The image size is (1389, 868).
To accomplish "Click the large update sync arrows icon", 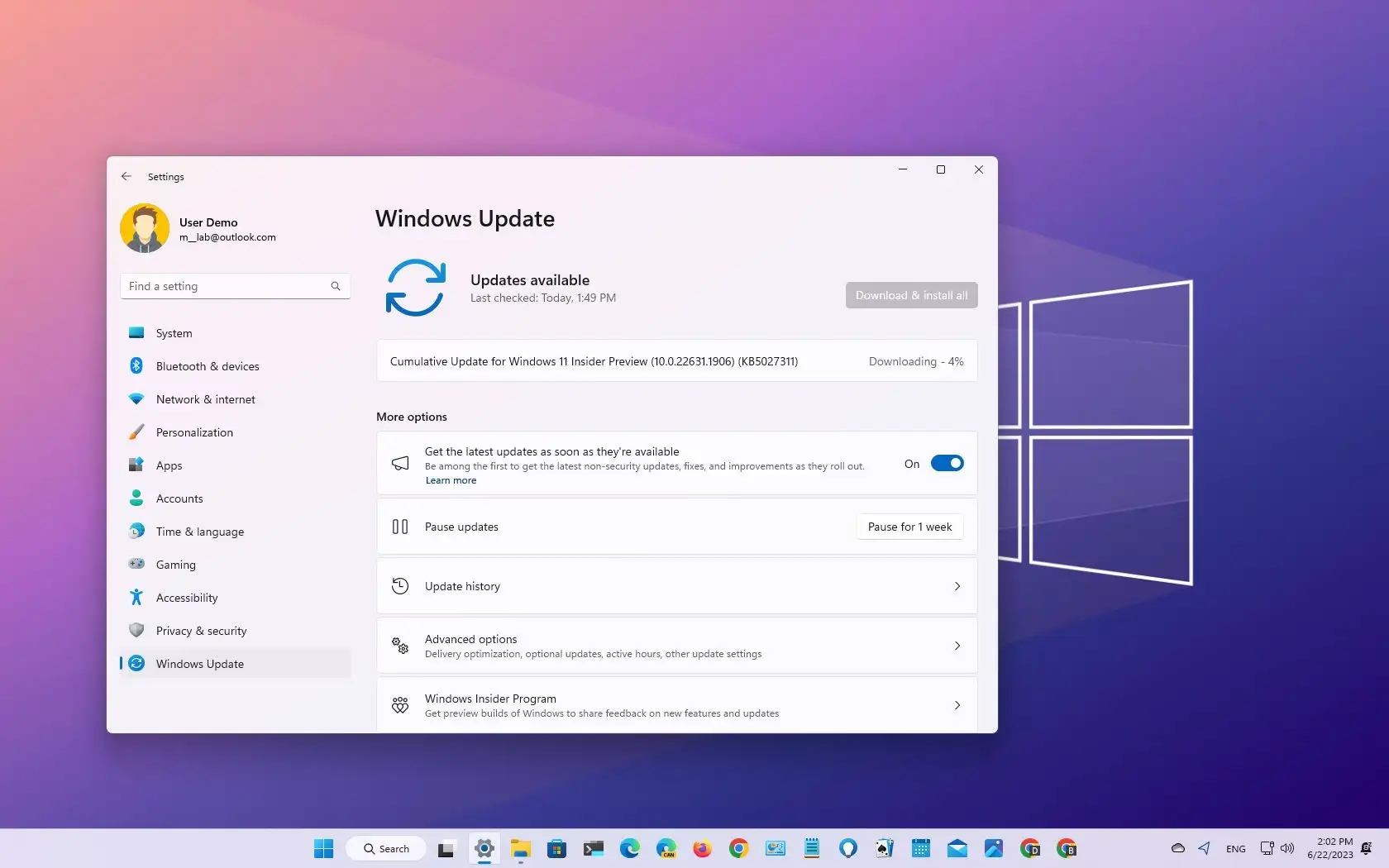I will [416, 288].
